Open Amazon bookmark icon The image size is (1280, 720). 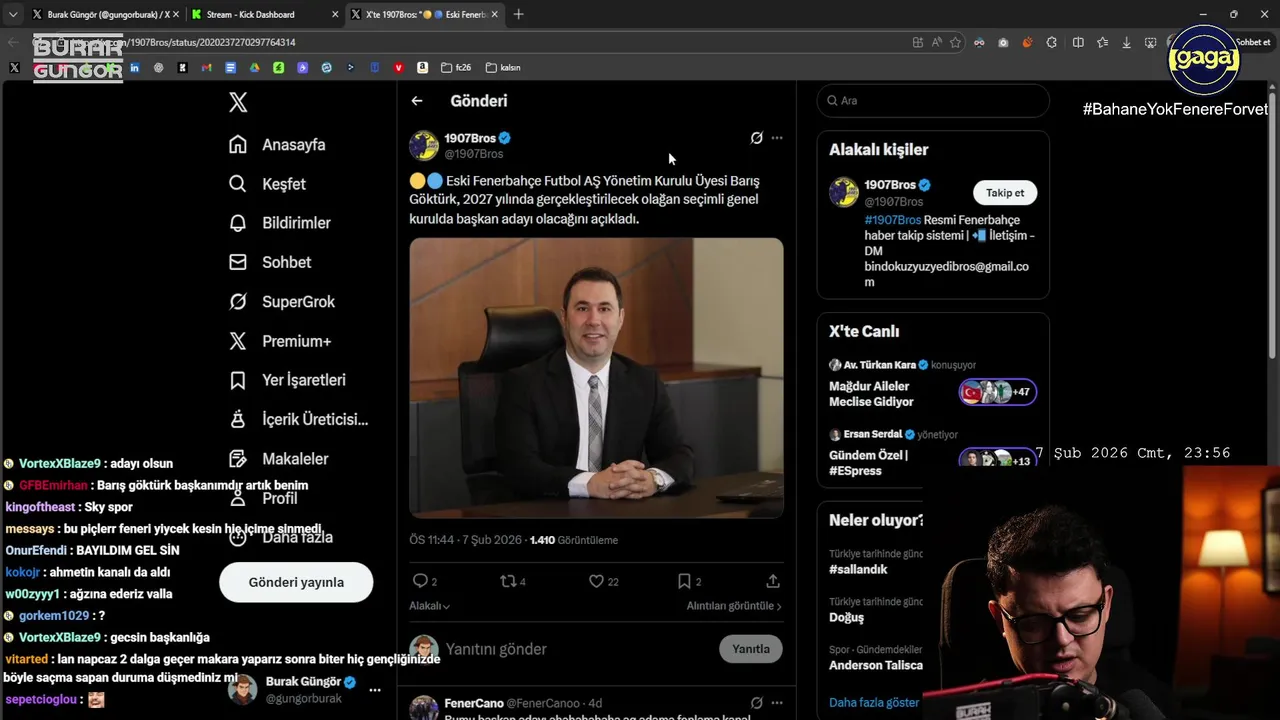click(422, 68)
